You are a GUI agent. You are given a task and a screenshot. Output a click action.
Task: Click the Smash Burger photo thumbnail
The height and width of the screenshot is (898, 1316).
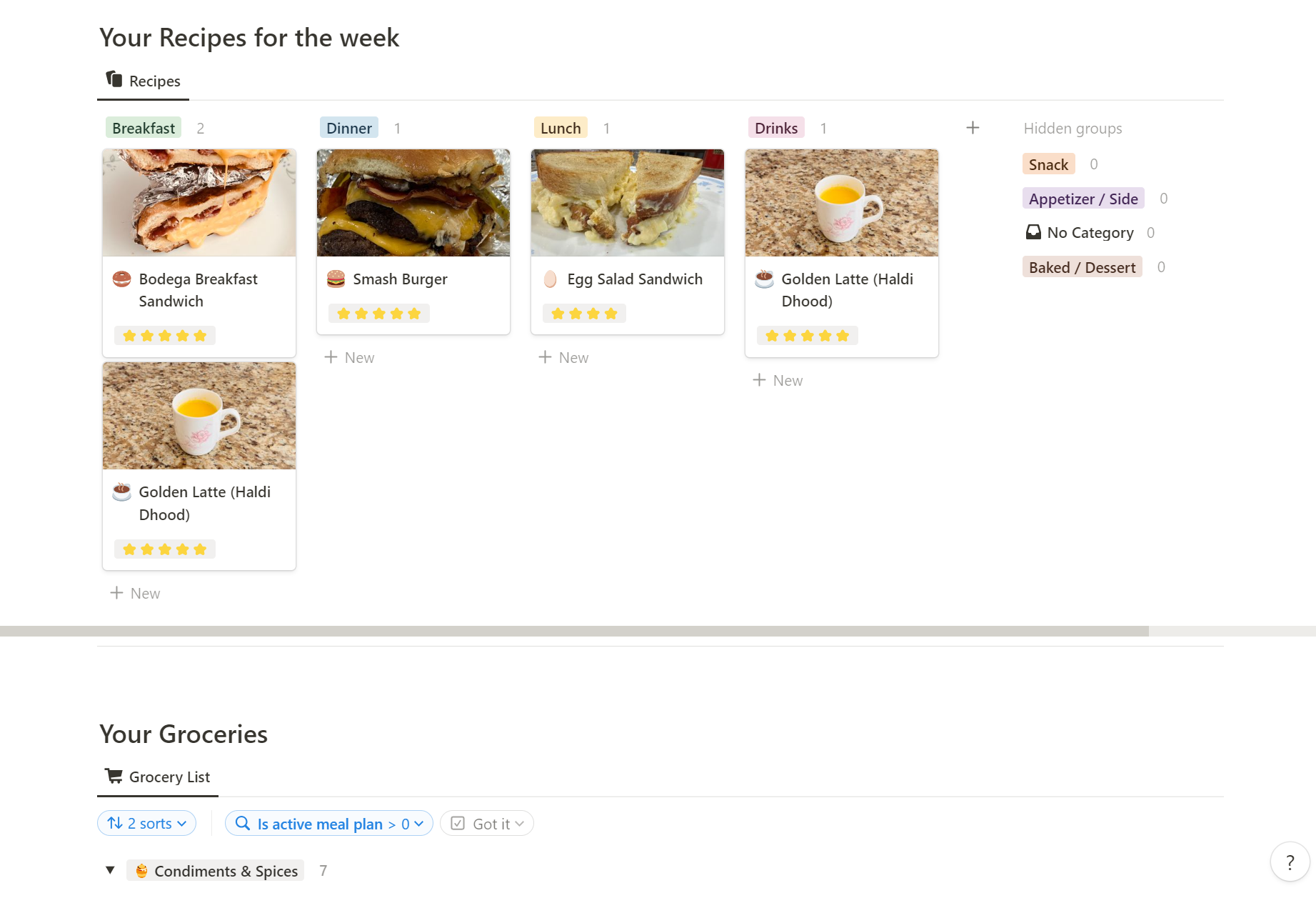click(413, 202)
